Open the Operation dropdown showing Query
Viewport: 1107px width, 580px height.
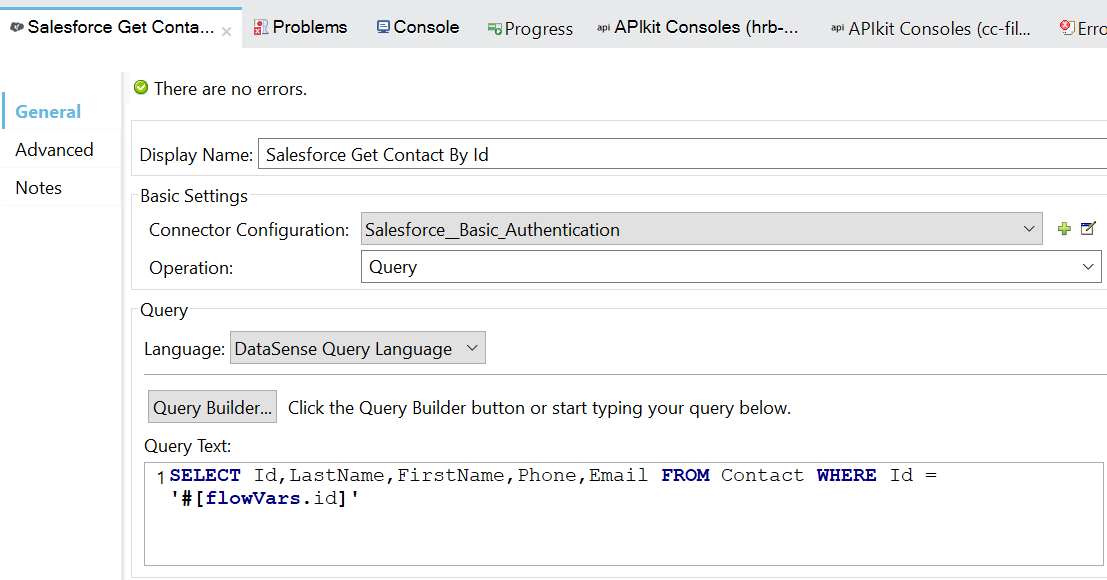pos(1089,267)
